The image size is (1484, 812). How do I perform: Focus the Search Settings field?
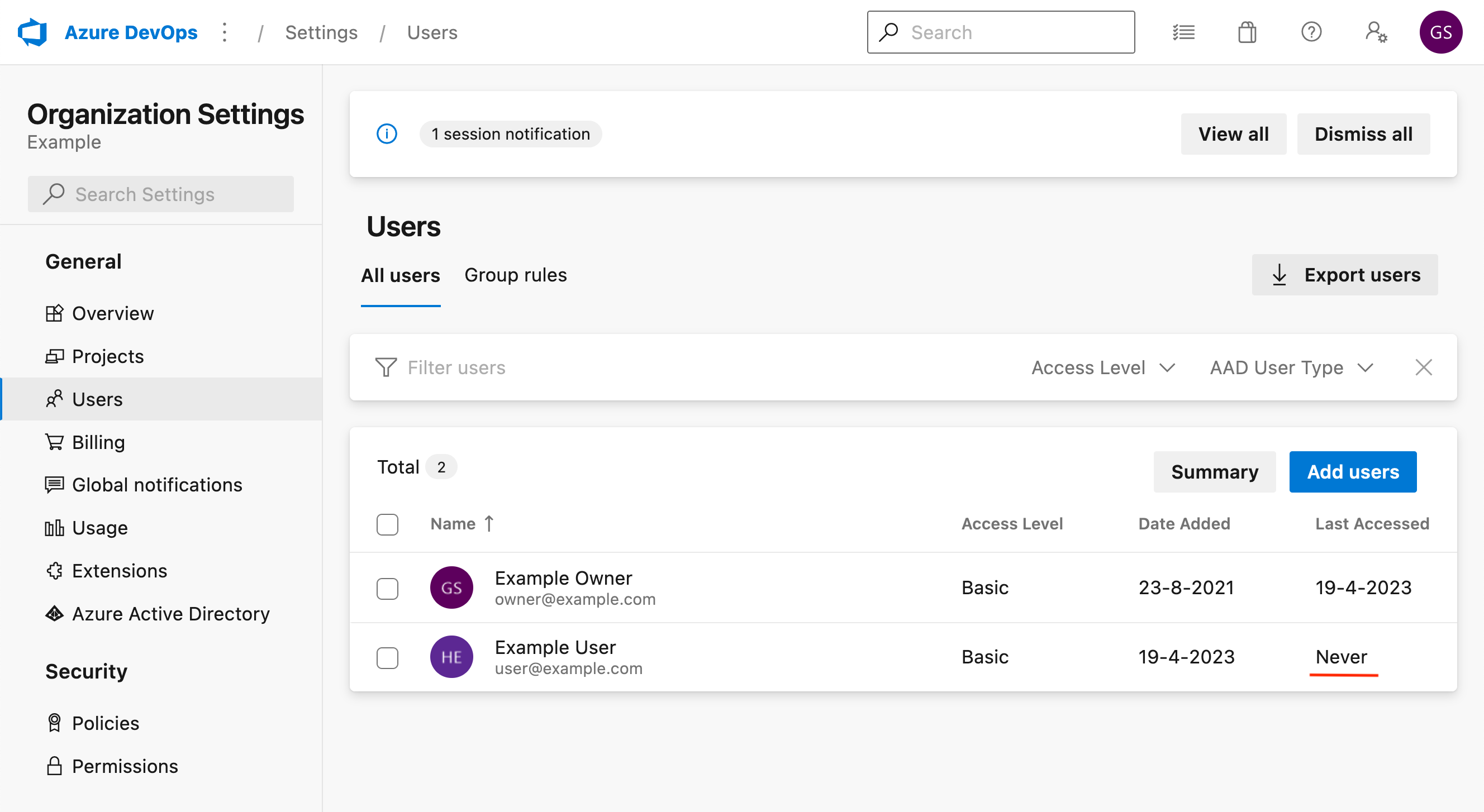pos(161,194)
